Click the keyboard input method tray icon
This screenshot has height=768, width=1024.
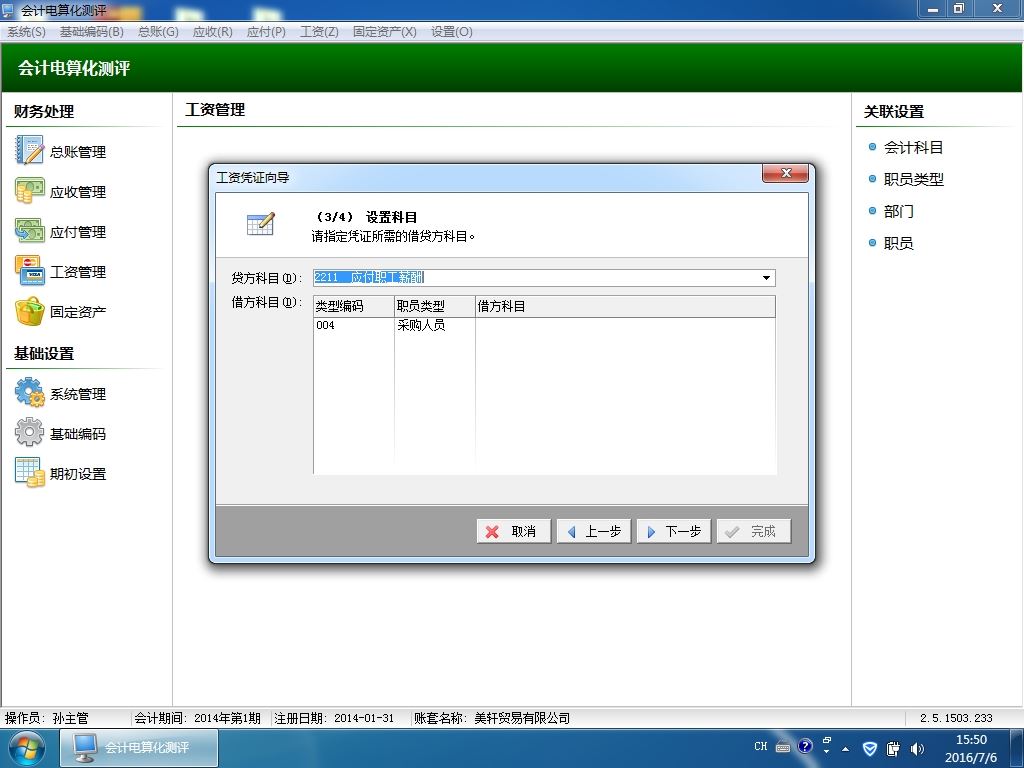coord(783,747)
